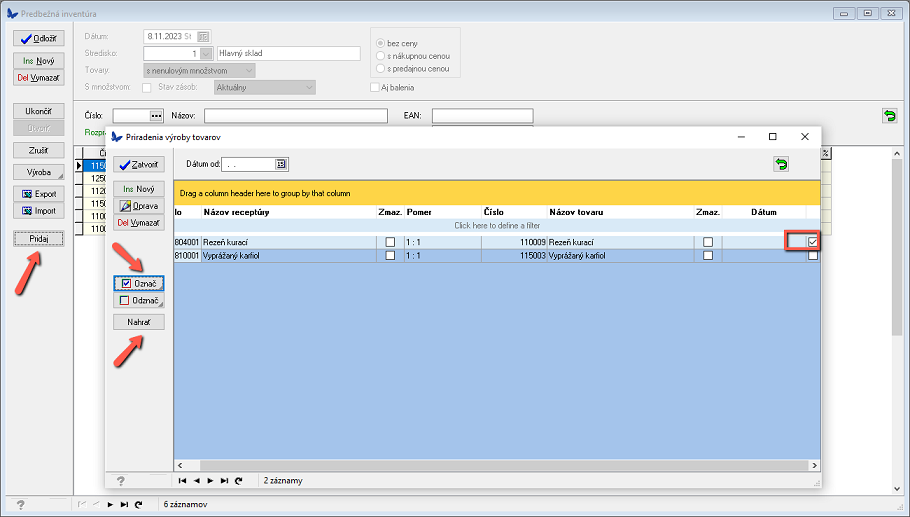Click the Názov search input field

coord(295,116)
